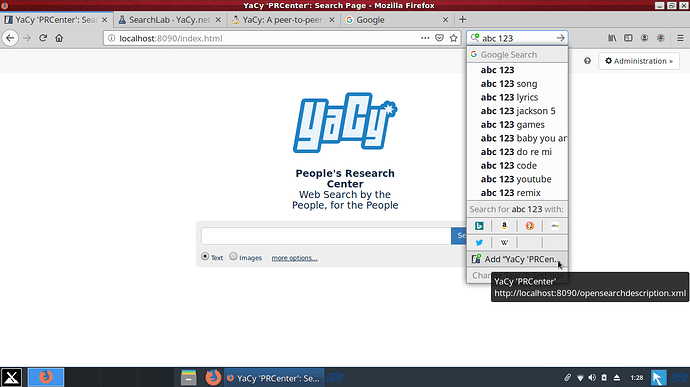Search abc 123 with eBay
The height and width of the screenshot is (387, 690).
[555, 226]
